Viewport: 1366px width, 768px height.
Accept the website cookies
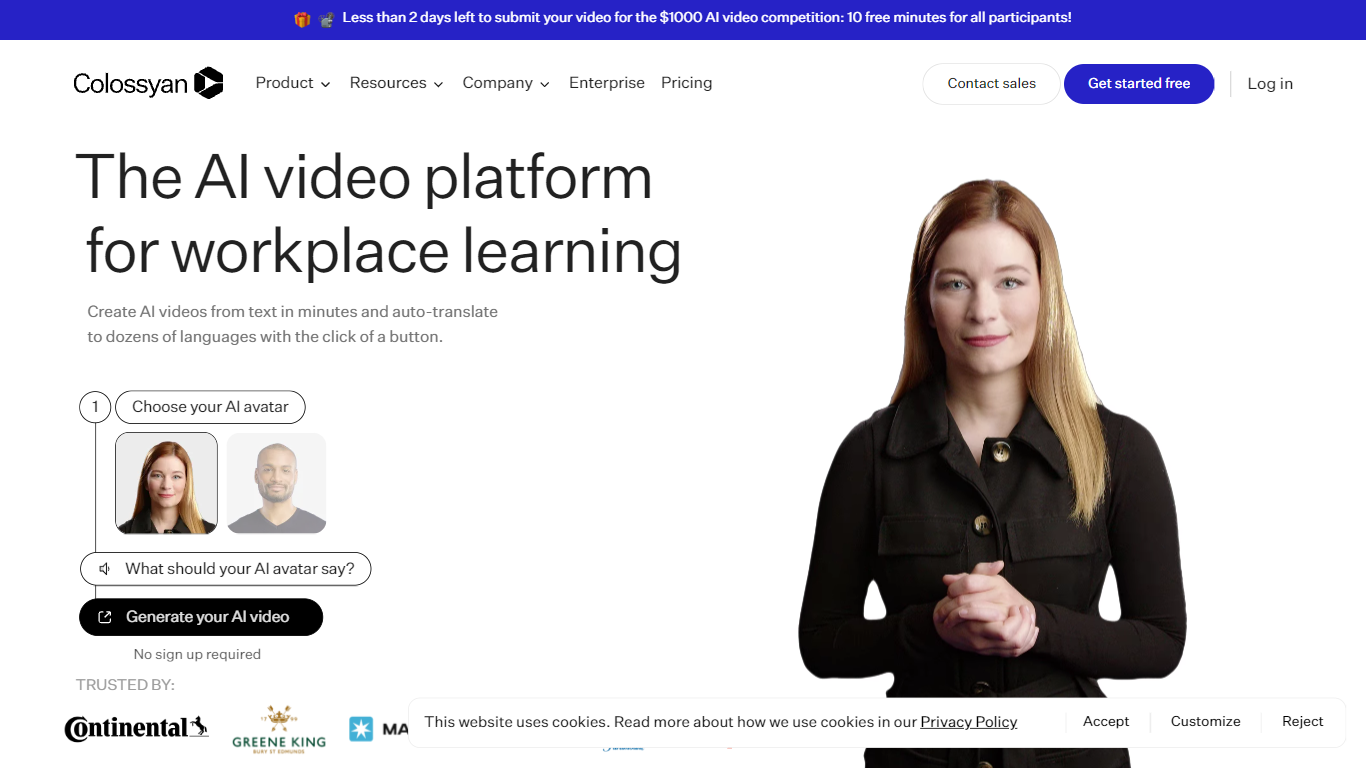pyautogui.click(x=1105, y=722)
